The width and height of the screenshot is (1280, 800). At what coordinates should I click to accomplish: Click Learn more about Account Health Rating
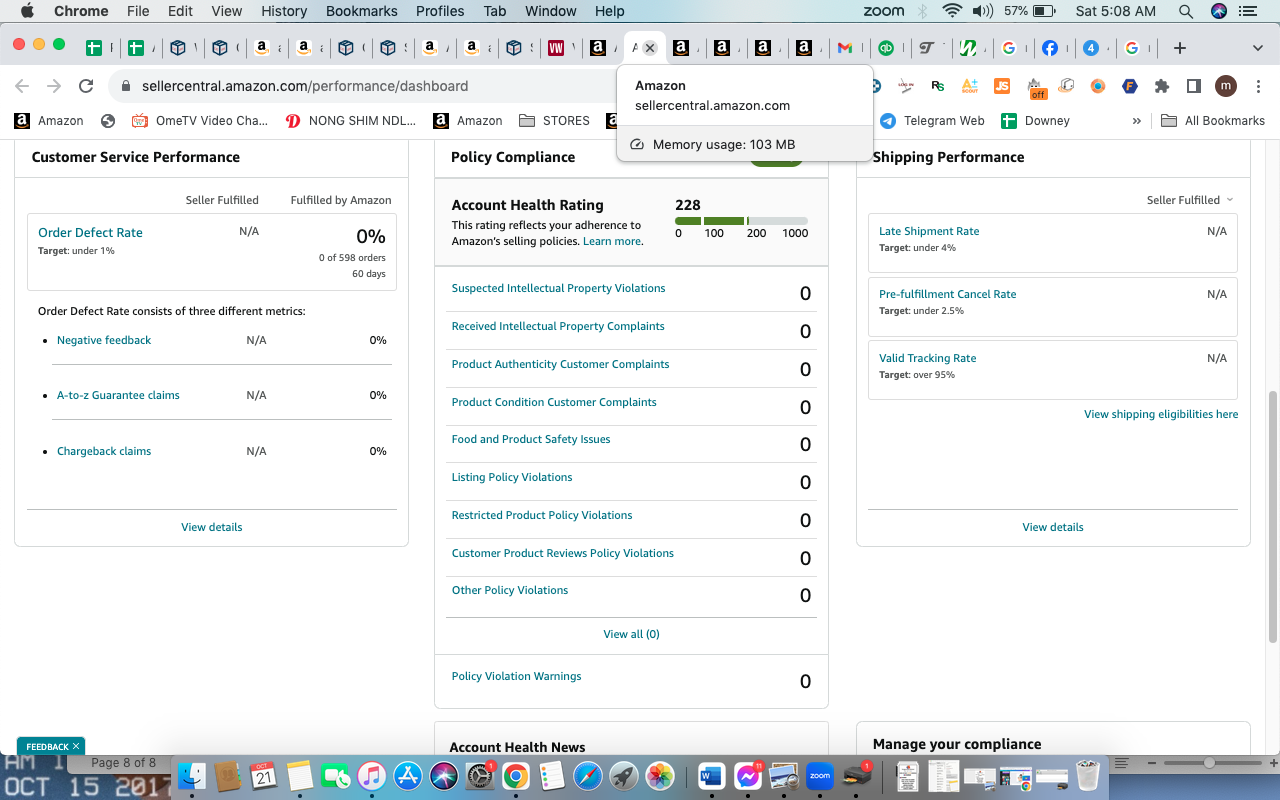tap(612, 241)
